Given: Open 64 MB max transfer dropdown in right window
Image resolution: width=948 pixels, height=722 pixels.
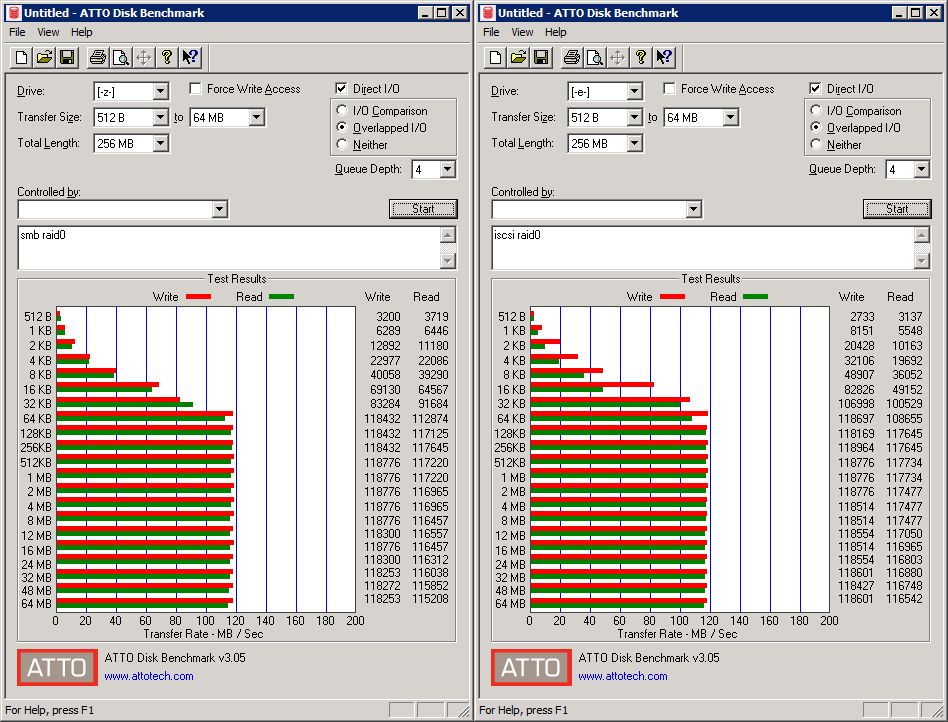Looking at the screenshot, I should click(x=730, y=117).
